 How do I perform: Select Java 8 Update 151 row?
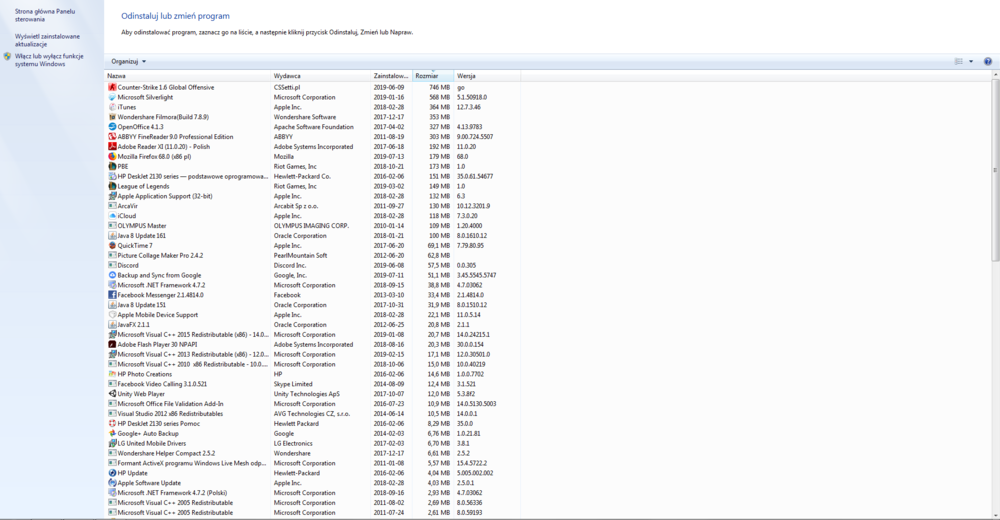312,305
